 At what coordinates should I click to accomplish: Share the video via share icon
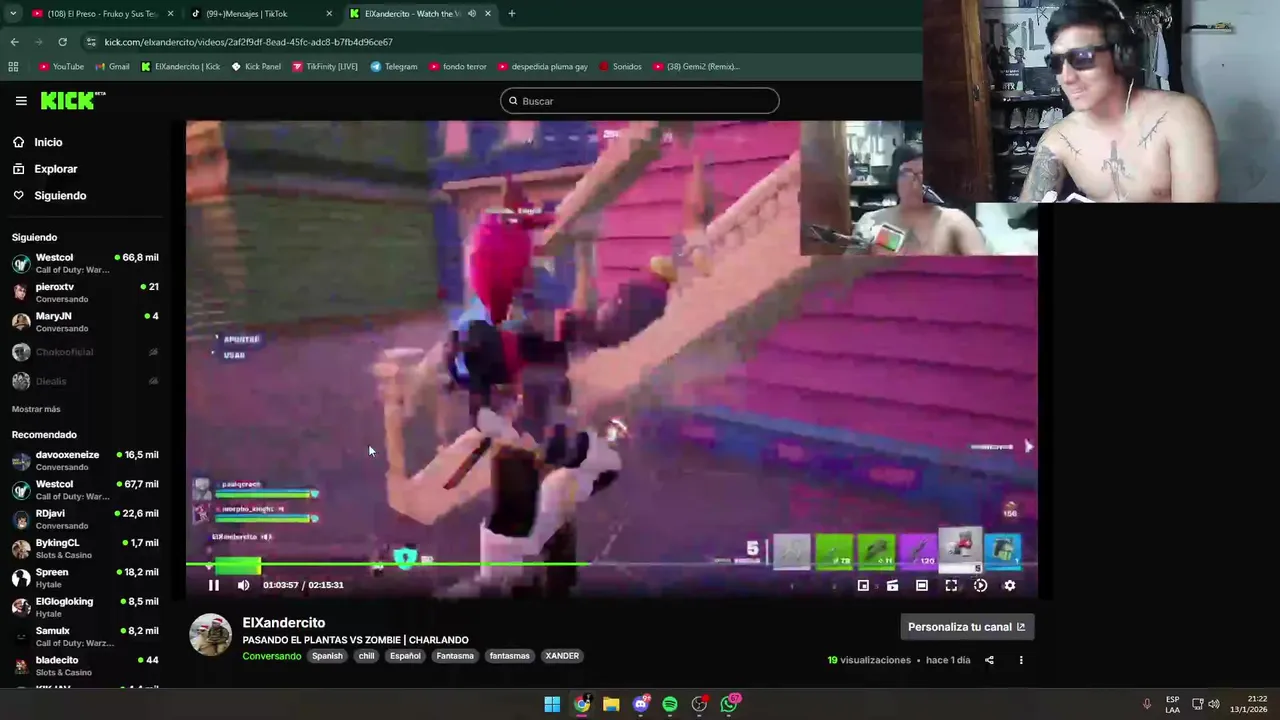tap(989, 660)
